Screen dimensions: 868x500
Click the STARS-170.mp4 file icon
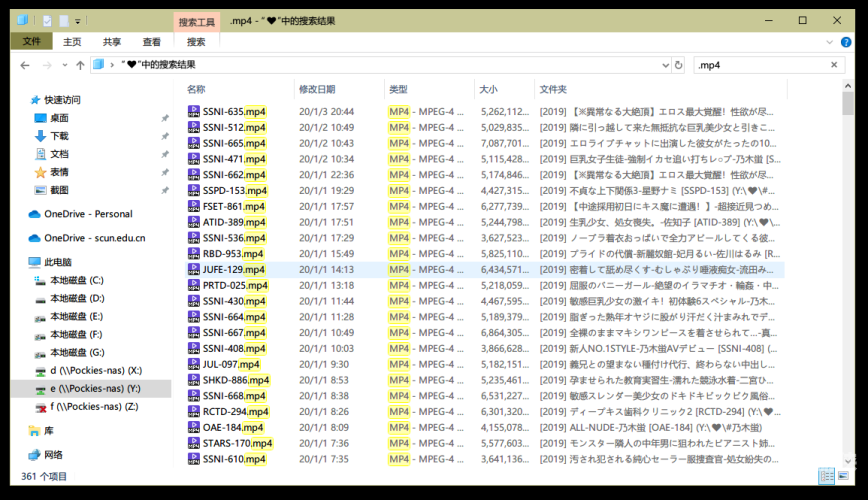pyautogui.click(x=194, y=443)
